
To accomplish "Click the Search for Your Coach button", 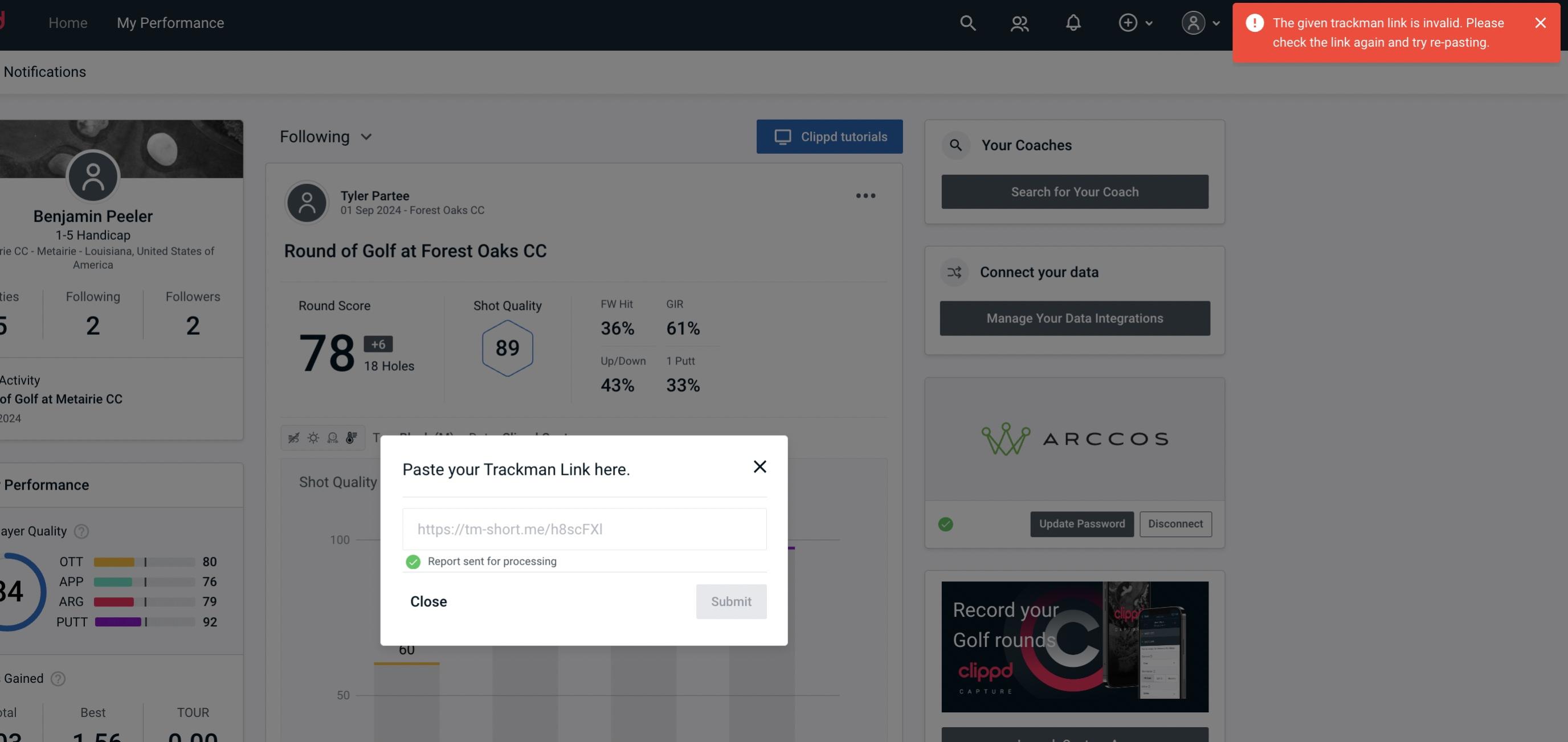I will click(1075, 191).
